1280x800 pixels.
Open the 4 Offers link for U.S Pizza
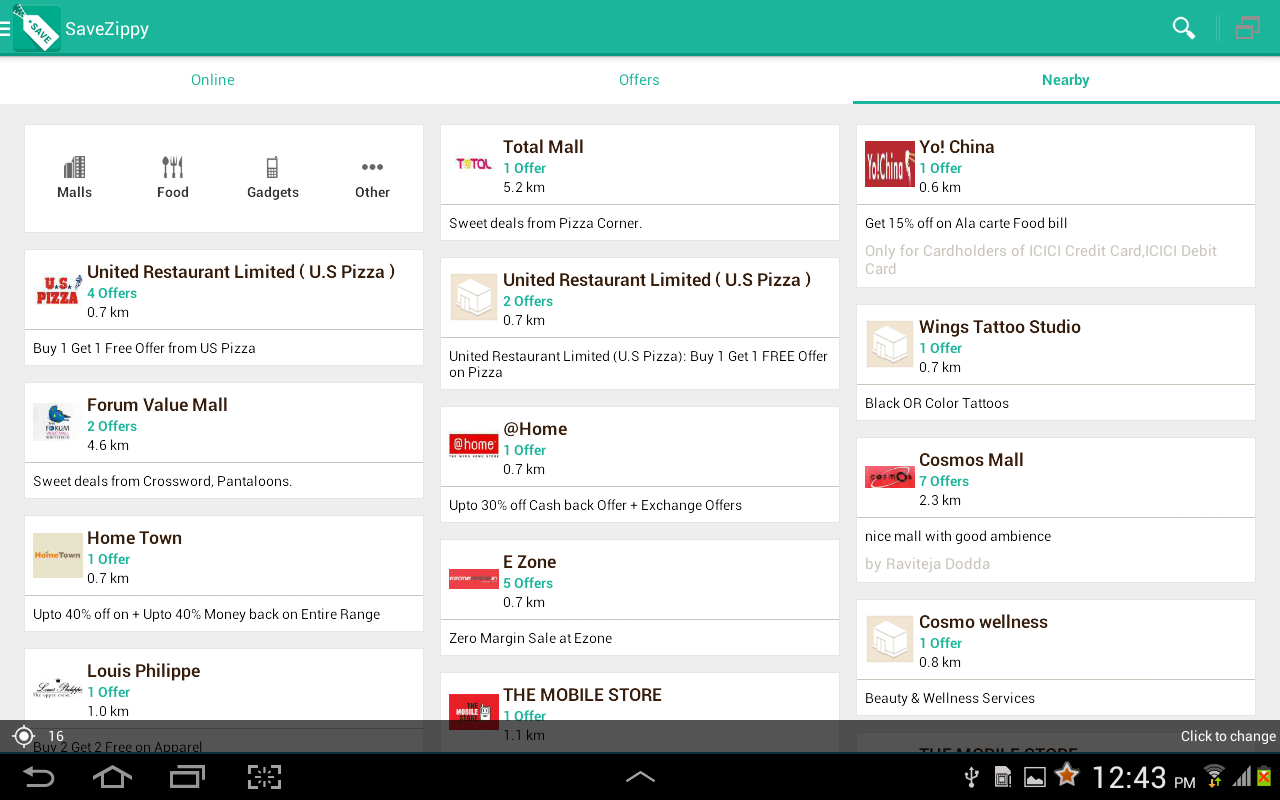coord(112,293)
